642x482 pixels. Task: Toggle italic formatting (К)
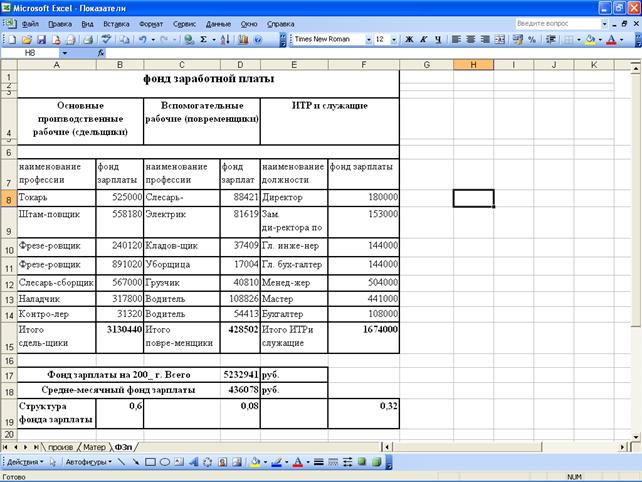pyautogui.click(x=424, y=40)
